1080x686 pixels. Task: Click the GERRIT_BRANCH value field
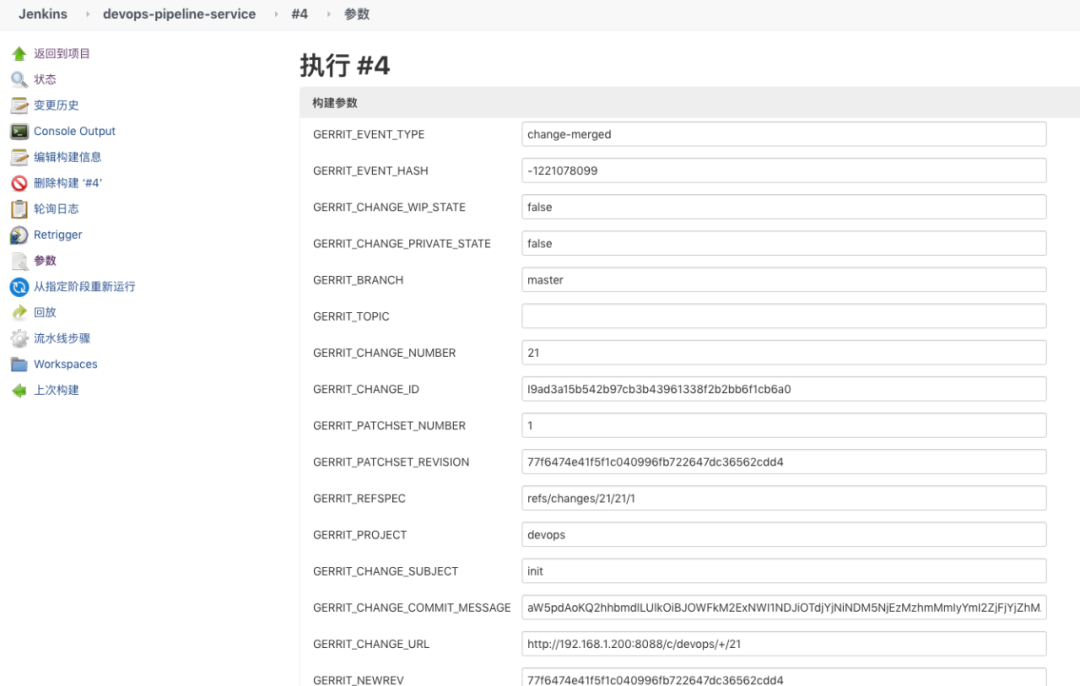tap(782, 279)
